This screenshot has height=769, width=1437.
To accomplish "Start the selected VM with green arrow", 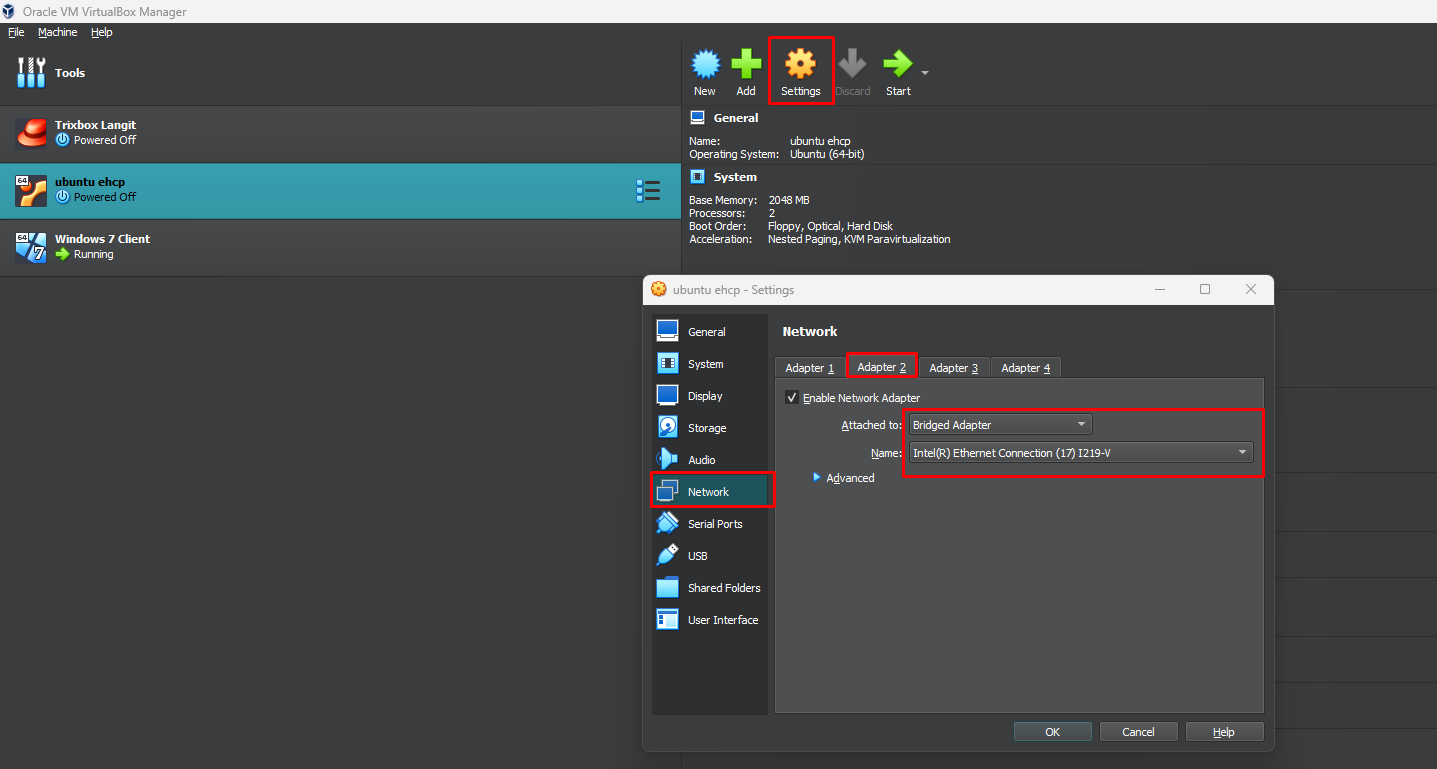I will coord(898,64).
